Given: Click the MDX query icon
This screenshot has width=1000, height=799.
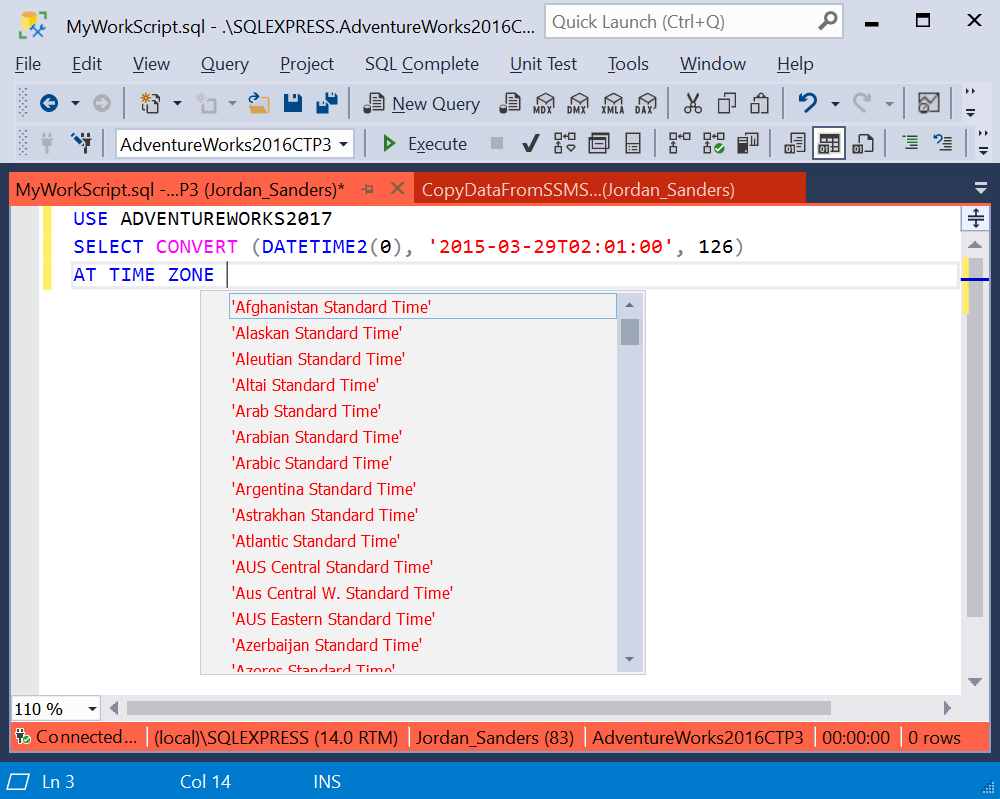Looking at the screenshot, I should (x=543, y=103).
